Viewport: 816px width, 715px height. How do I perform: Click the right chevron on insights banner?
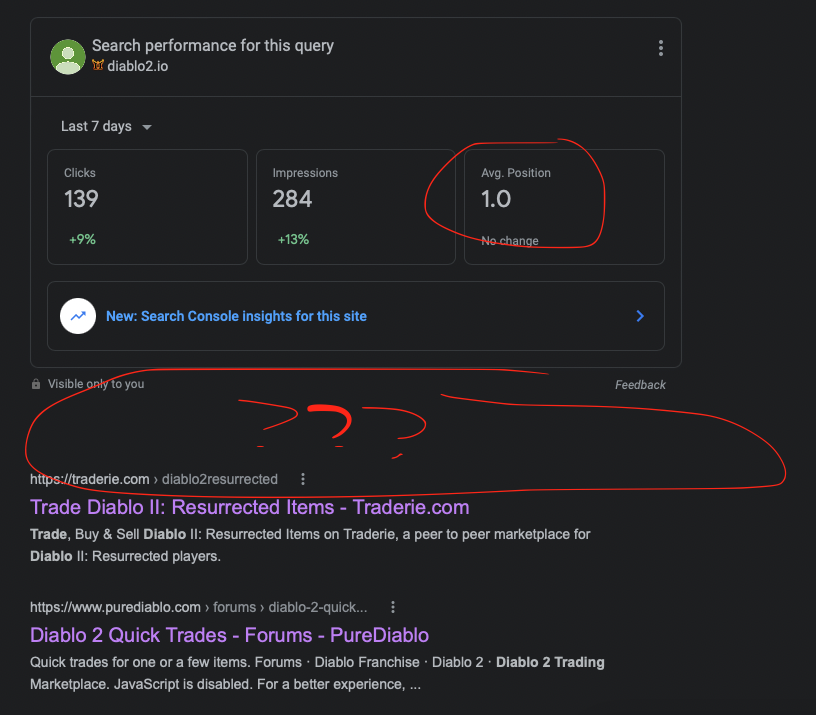tap(640, 315)
